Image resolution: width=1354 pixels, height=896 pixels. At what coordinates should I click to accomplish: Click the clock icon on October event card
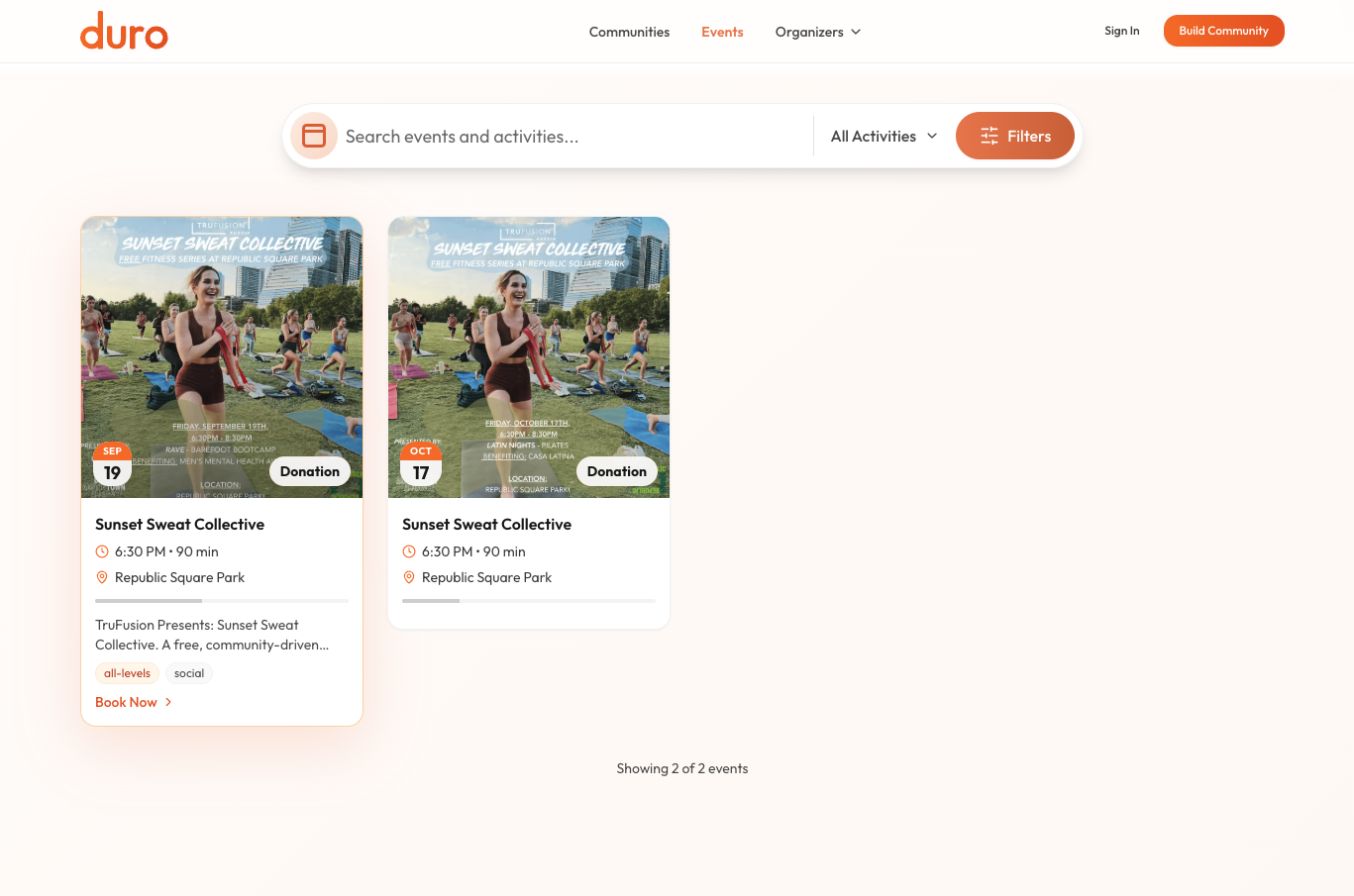tap(409, 551)
